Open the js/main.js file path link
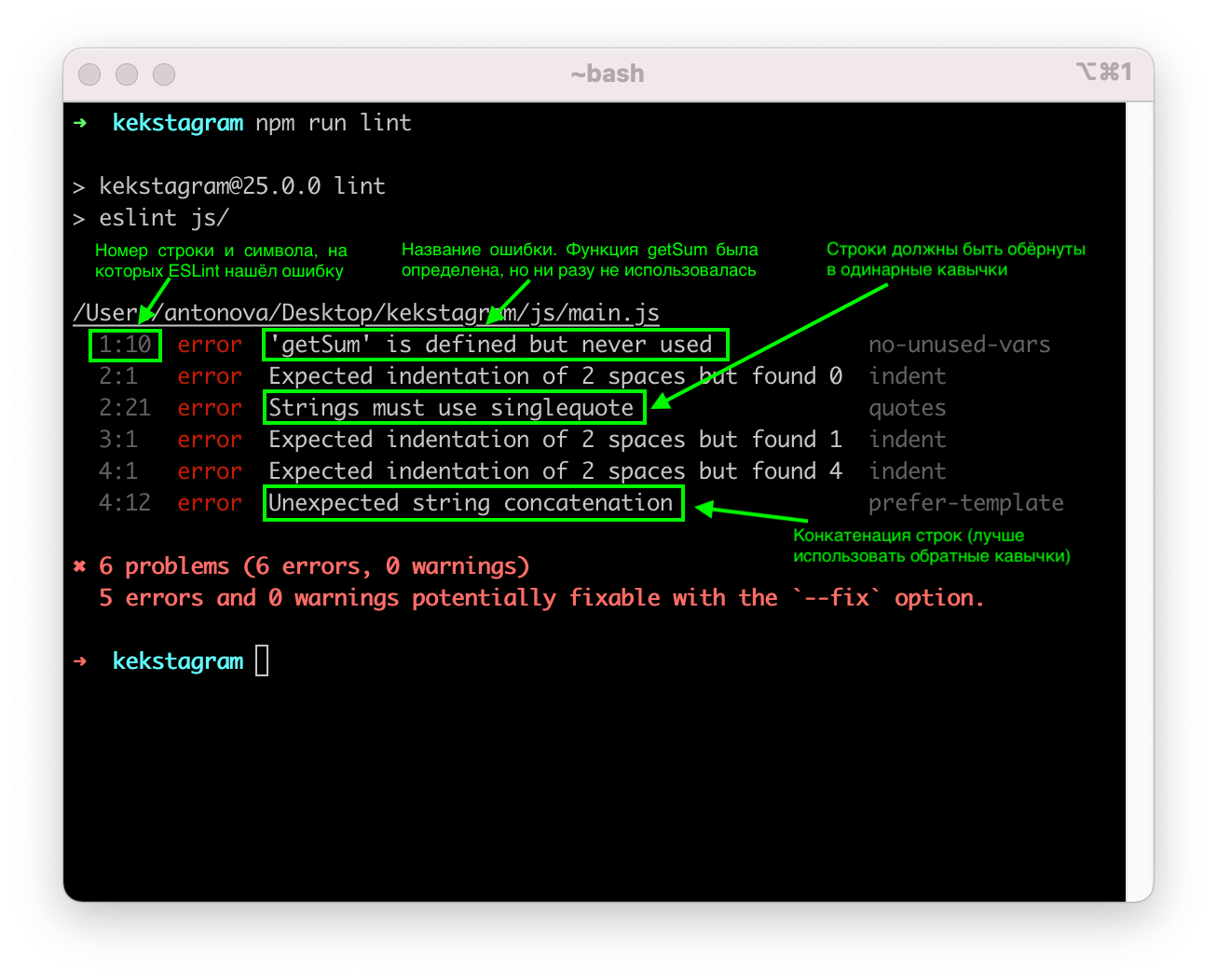Viewport: 1217px width, 980px height. pyautogui.click(x=365, y=313)
